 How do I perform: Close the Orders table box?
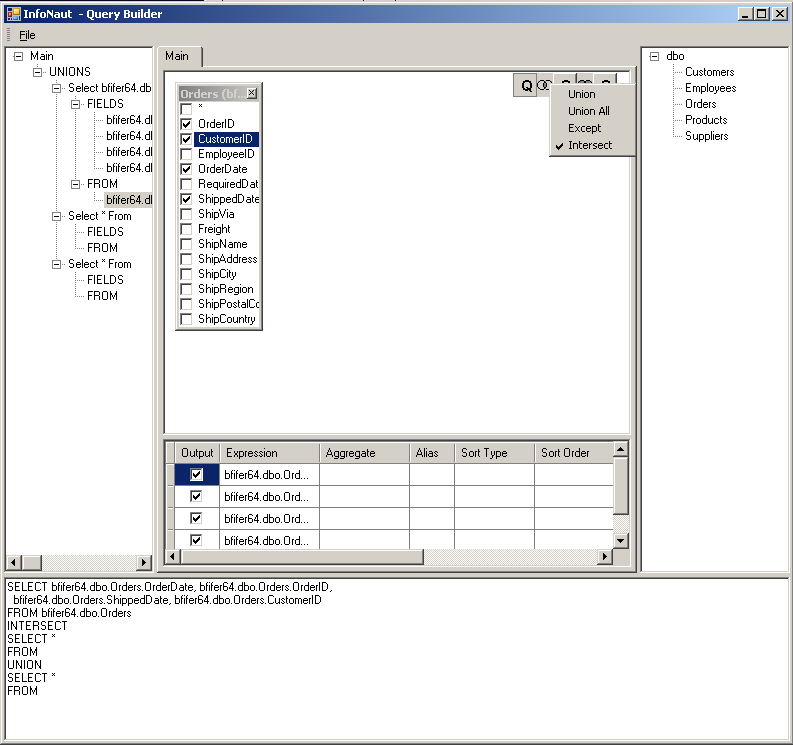click(x=252, y=94)
